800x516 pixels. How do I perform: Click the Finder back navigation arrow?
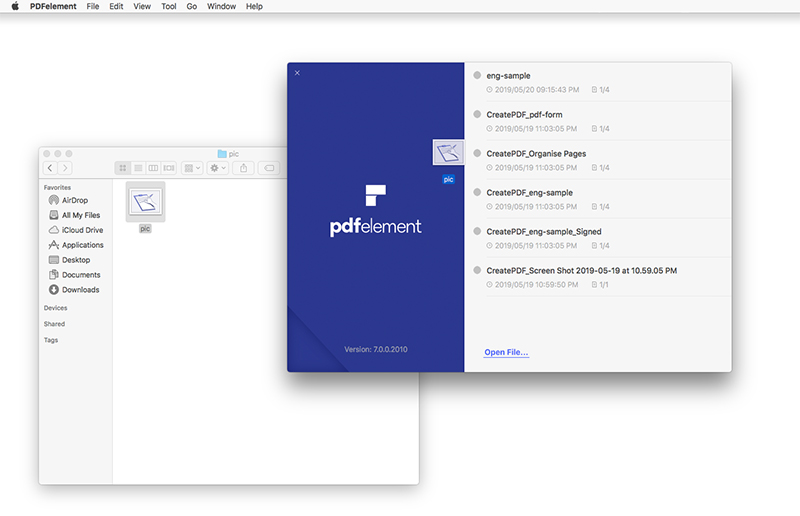51,168
